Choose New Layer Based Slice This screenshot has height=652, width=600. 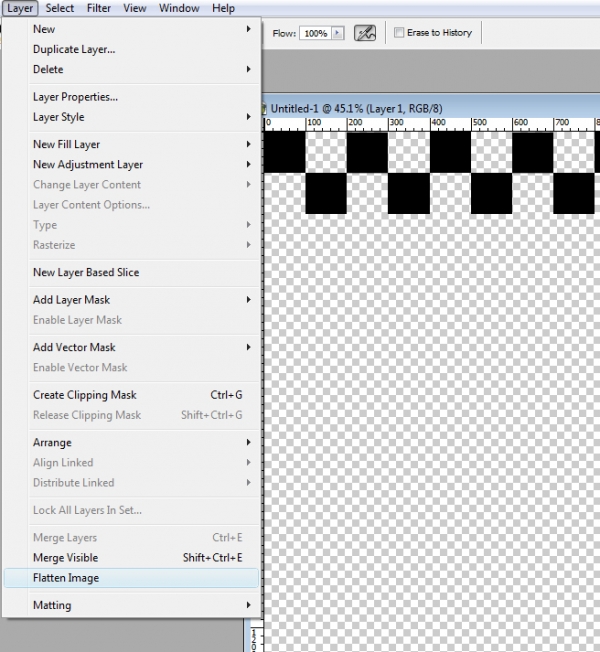click(x=131, y=272)
